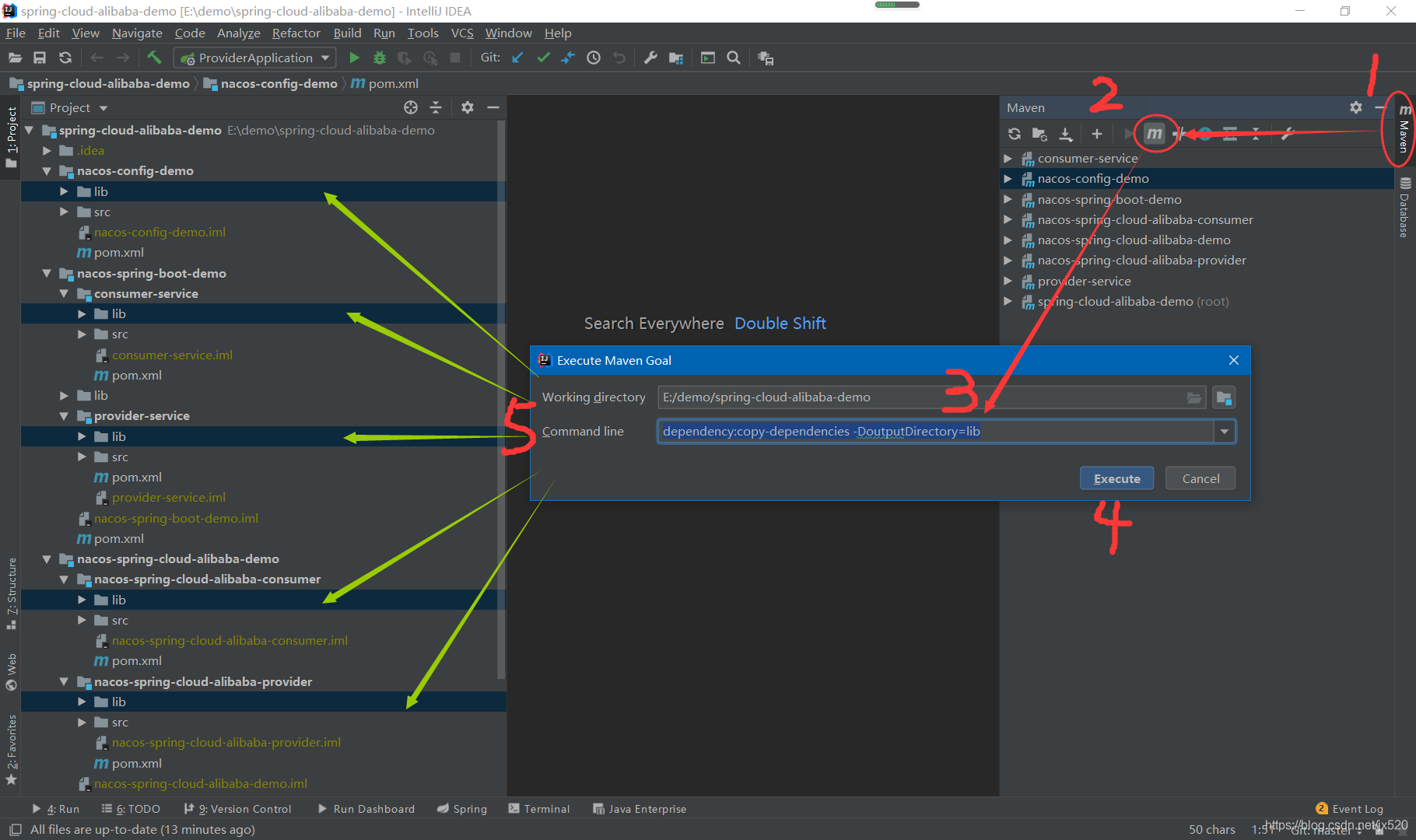
Task: Open the Command line history dropdown arrow
Action: point(1225,432)
